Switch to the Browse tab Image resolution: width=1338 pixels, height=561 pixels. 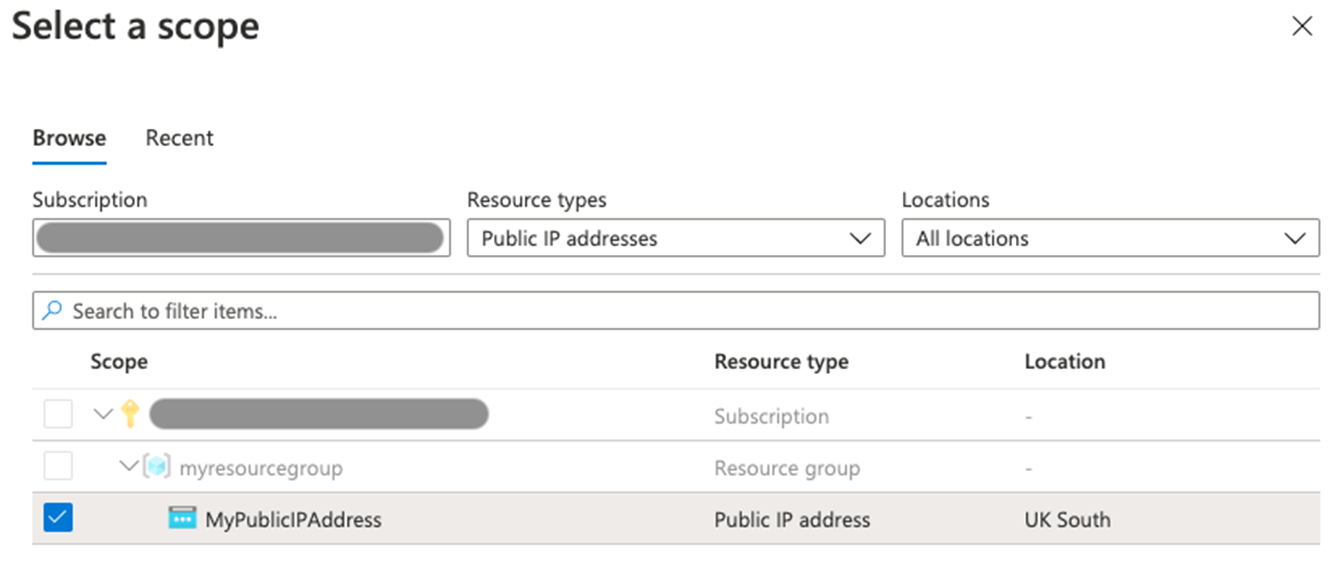[x=69, y=138]
